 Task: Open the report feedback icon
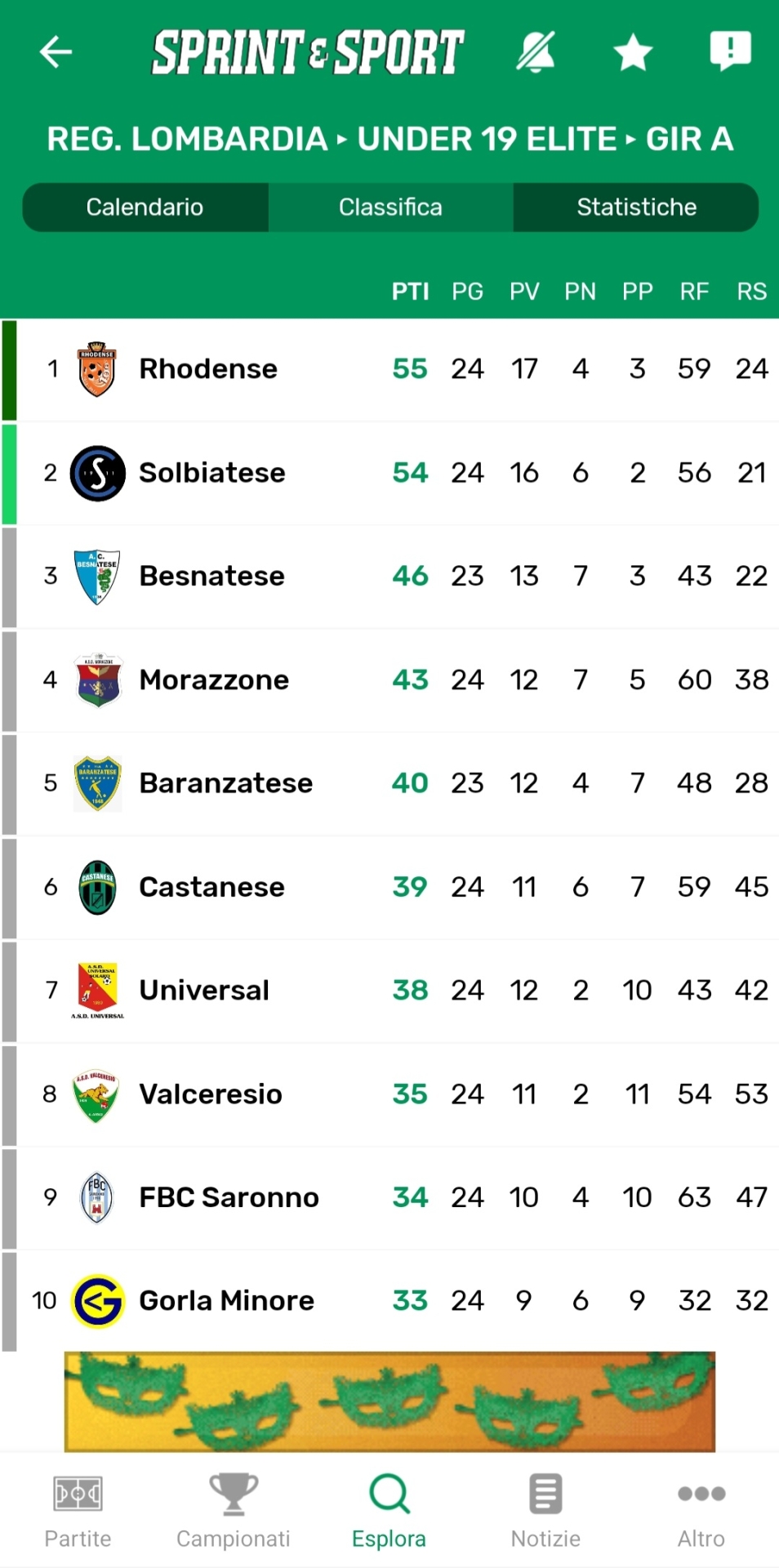point(730,51)
